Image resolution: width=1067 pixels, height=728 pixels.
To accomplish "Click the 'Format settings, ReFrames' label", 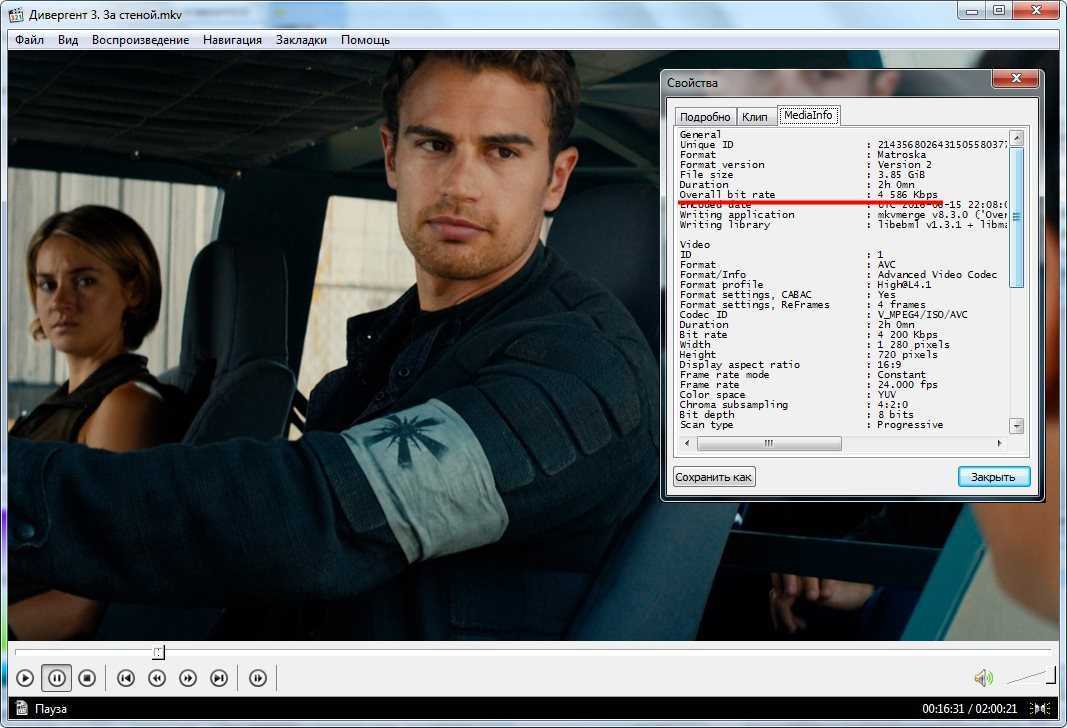I will point(755,305).
